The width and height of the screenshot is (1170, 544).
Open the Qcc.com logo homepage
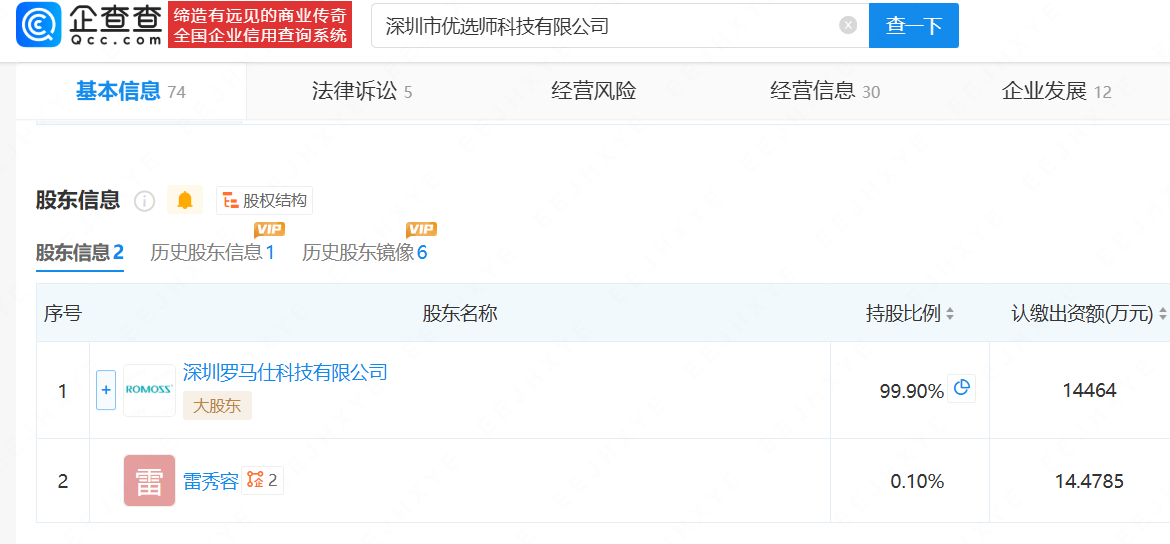coord(90,25)
